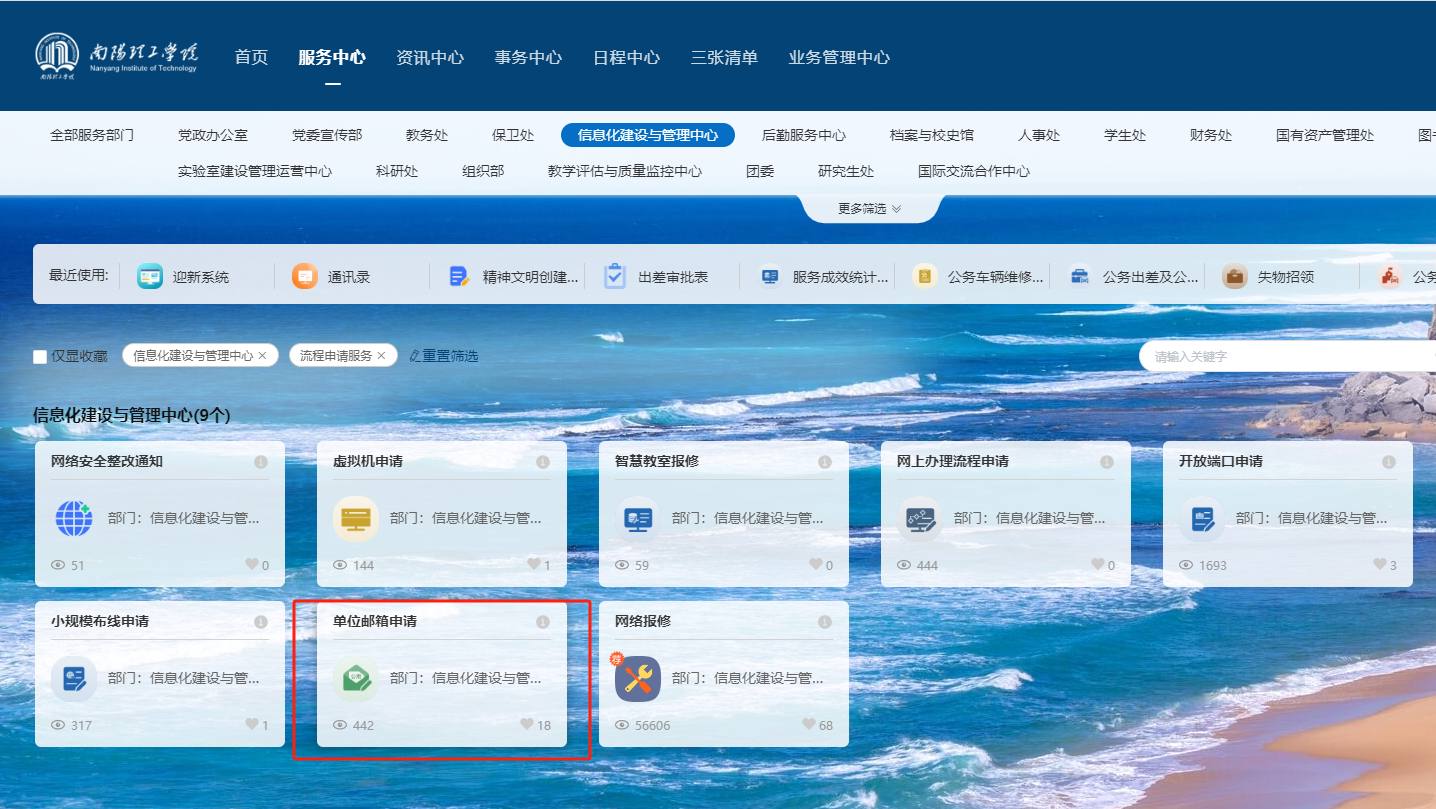1436x809 pixels.
Task: Open the 开放端口申请 service title
Action: [1220, 461]
